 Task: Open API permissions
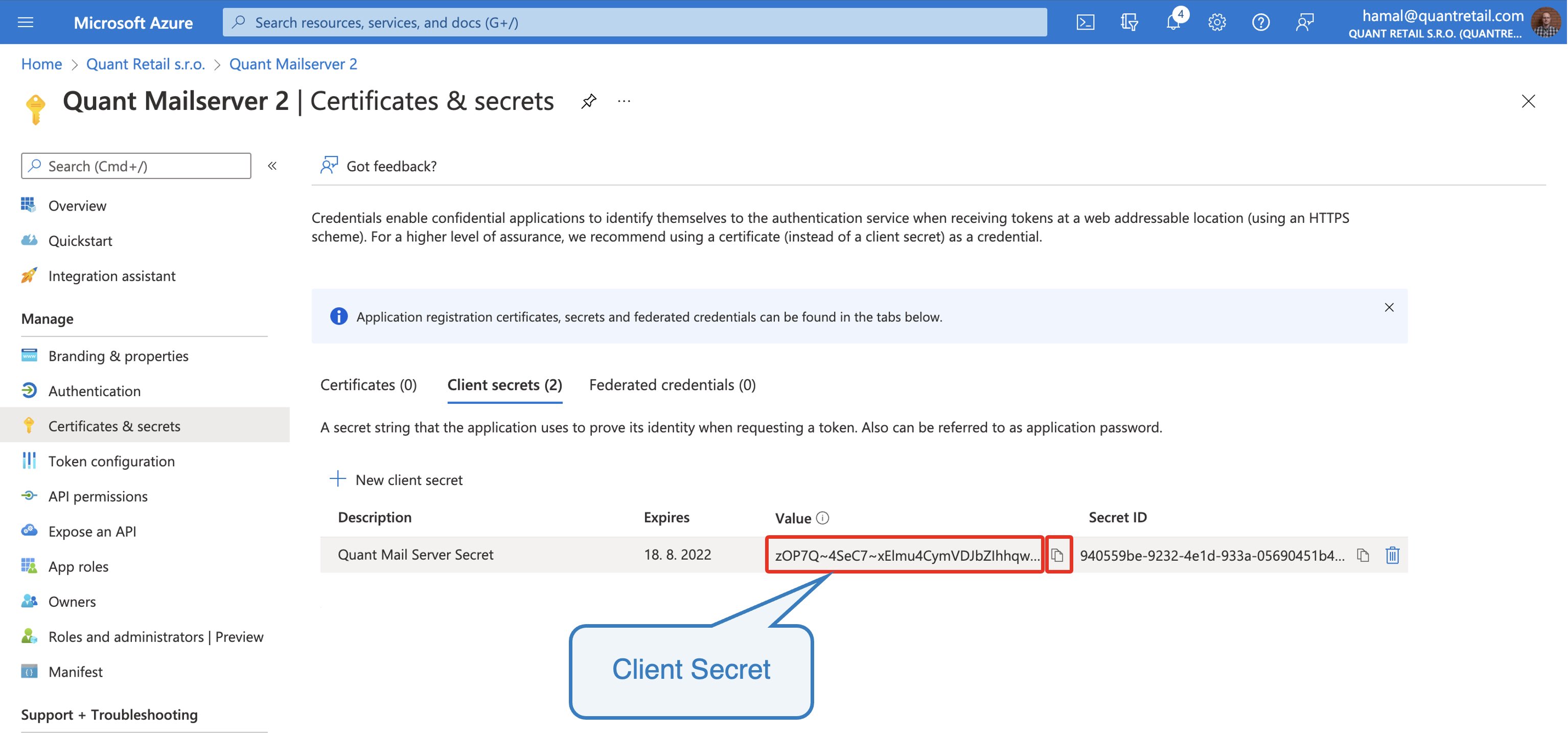(98, 496)
